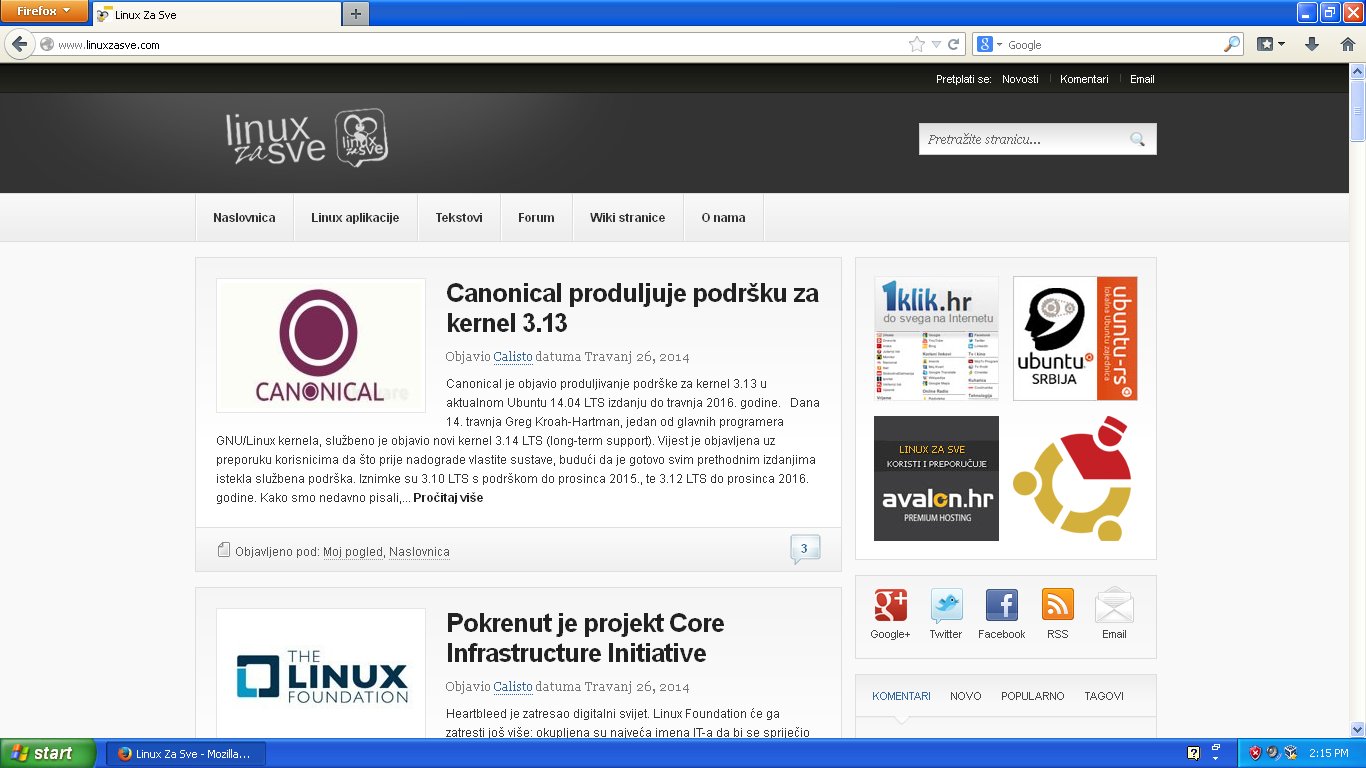1366x768 pixels.
Task: Bookmark page with the star icon
Action: (916, 44)
